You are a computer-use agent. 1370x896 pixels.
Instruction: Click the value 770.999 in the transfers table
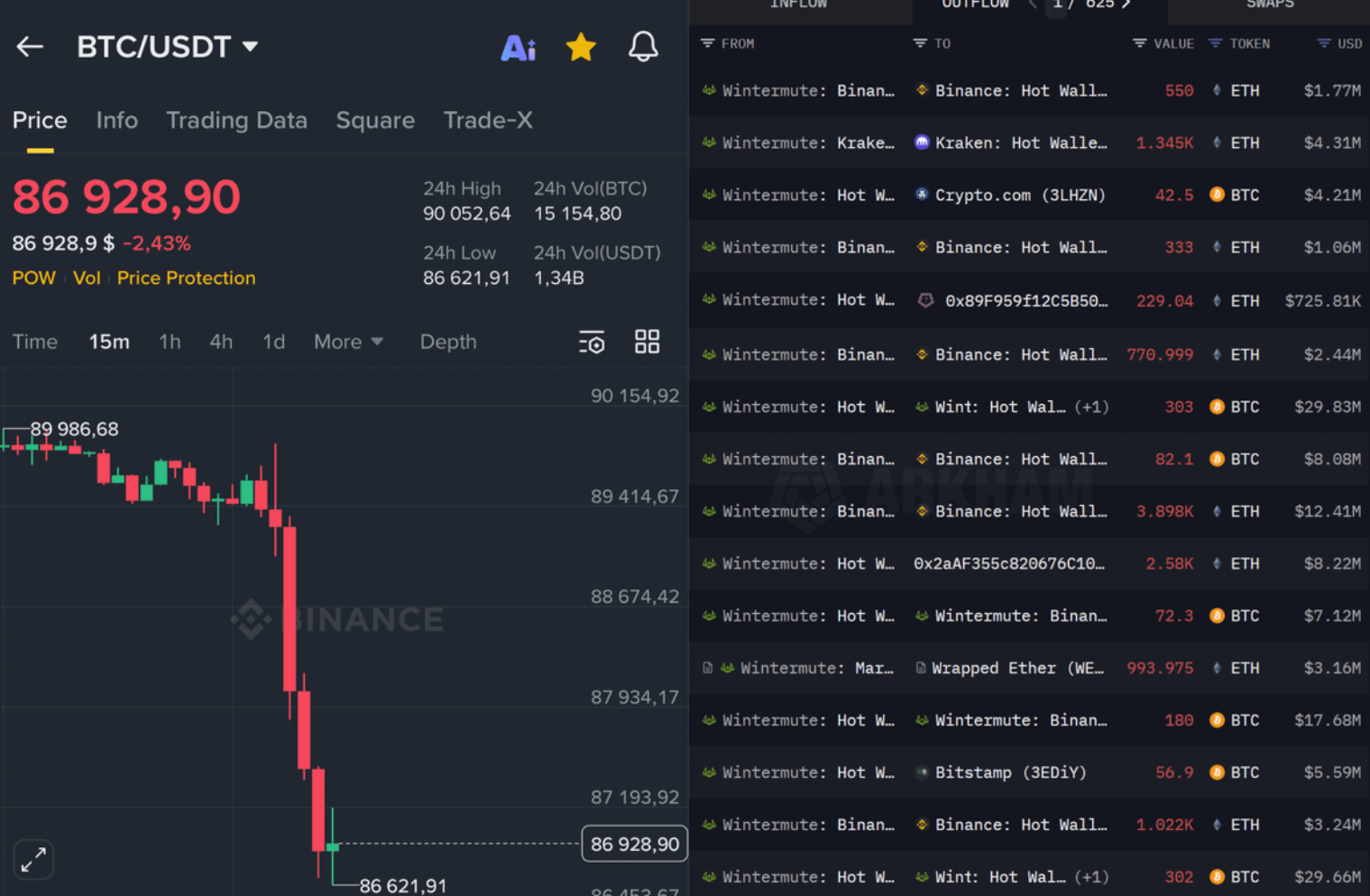coord(1160,354)
